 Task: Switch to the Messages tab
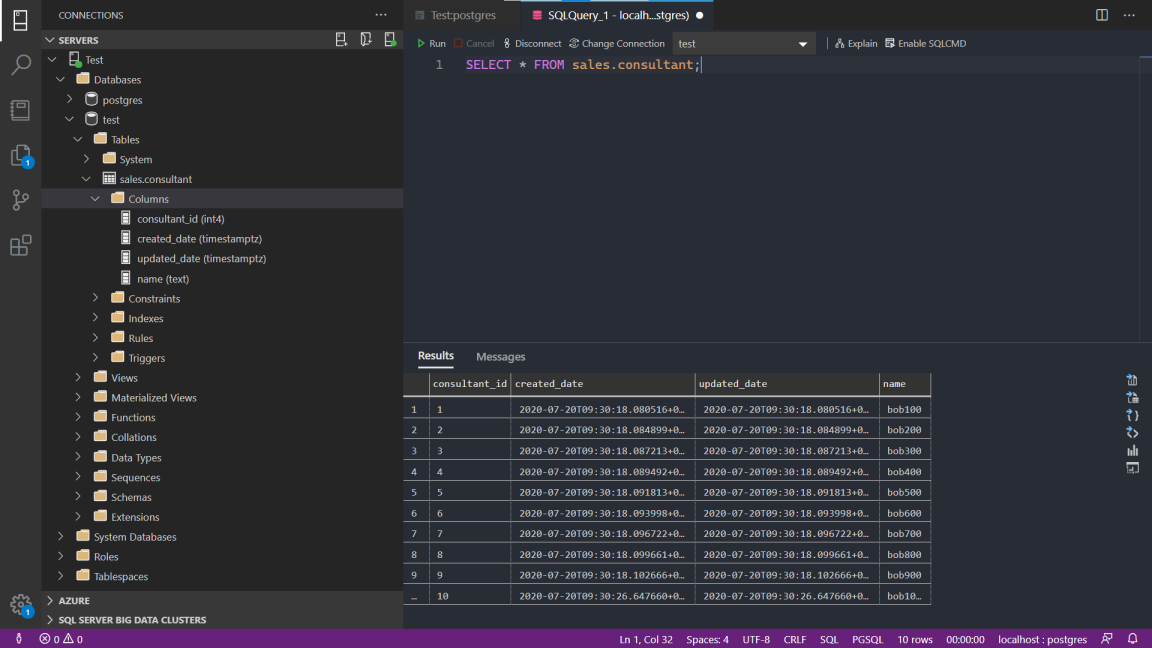(500, 356)
